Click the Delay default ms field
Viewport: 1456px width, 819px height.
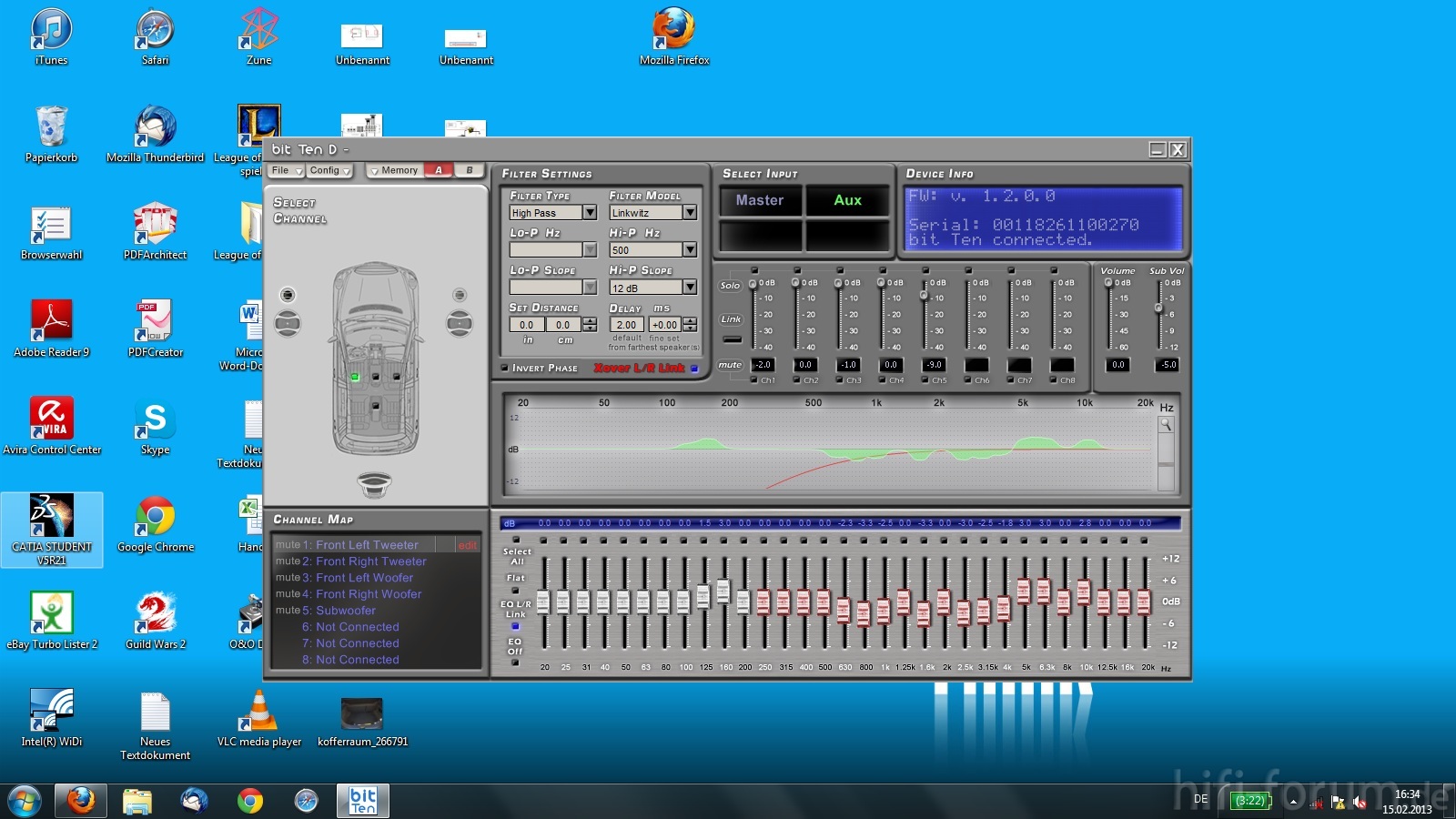(627, 325)
